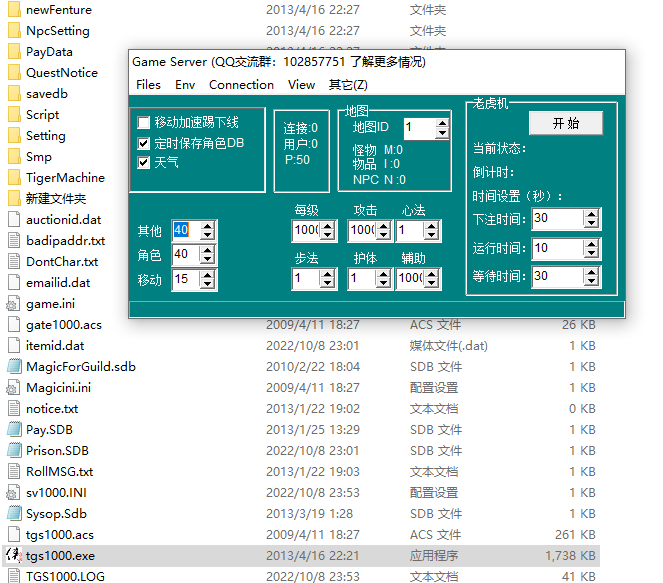Image resolution: width=663 pixels, height=583 pixels.
Task: Decrease the 等待时间 spinner value
Action: point(591,281)
